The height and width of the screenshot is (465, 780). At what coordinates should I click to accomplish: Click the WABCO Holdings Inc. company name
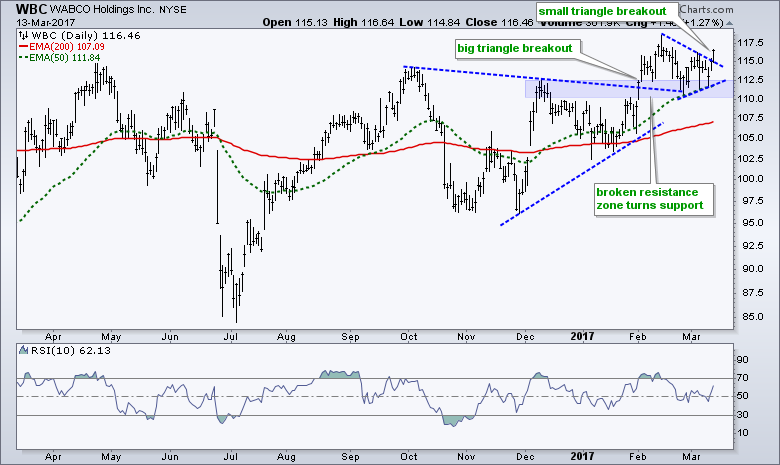[x=102, y=9]
